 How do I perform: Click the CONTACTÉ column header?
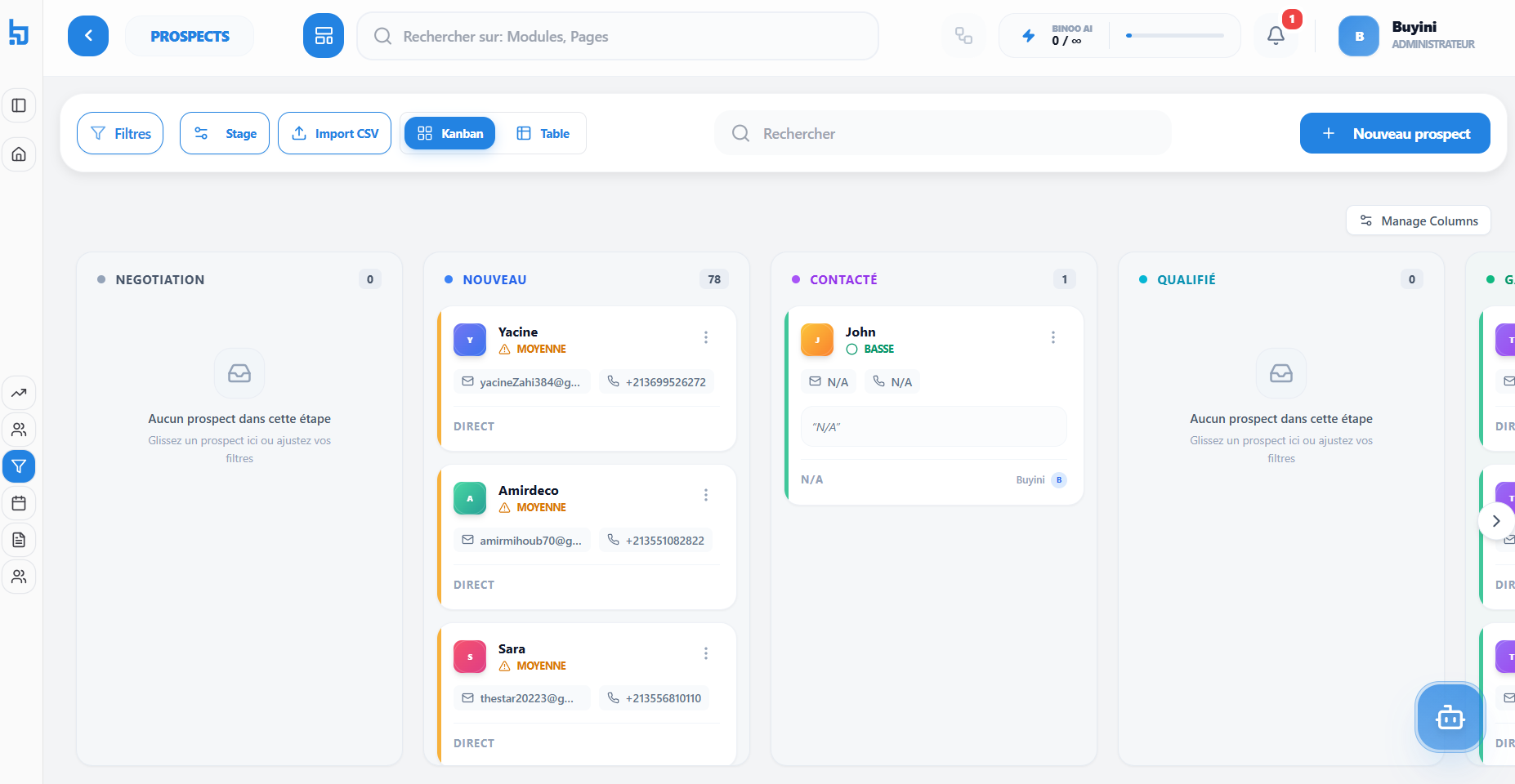coord(843,279)
